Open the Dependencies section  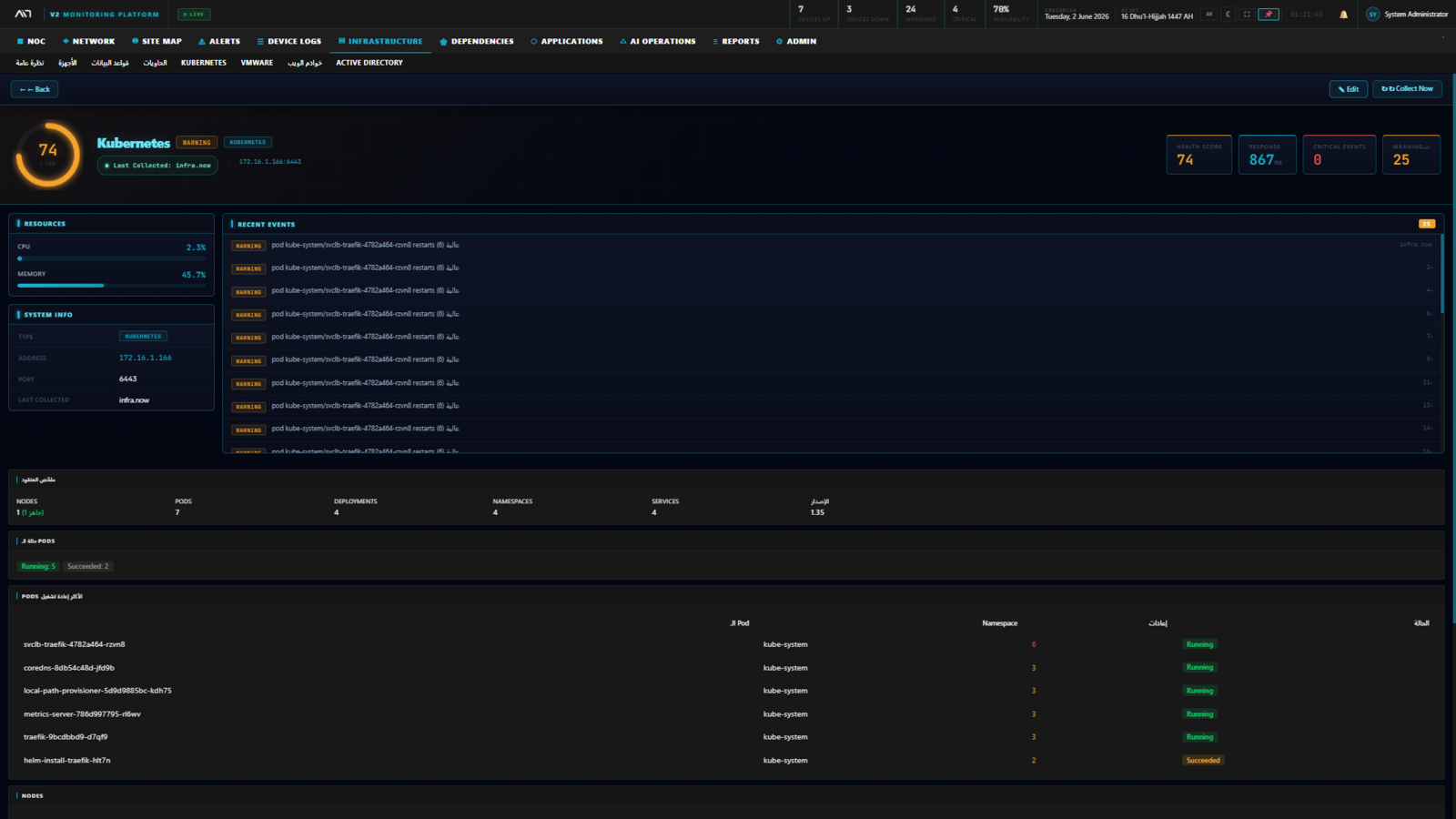pyautogui.click(x=477, y=41)
